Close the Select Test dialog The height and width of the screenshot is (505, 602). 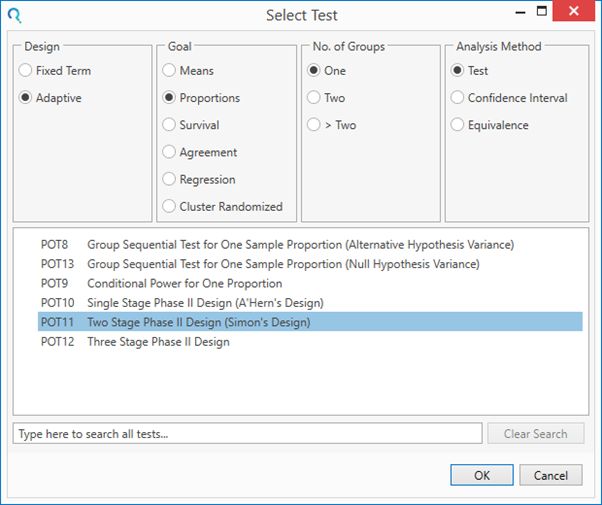pos(574,11)
